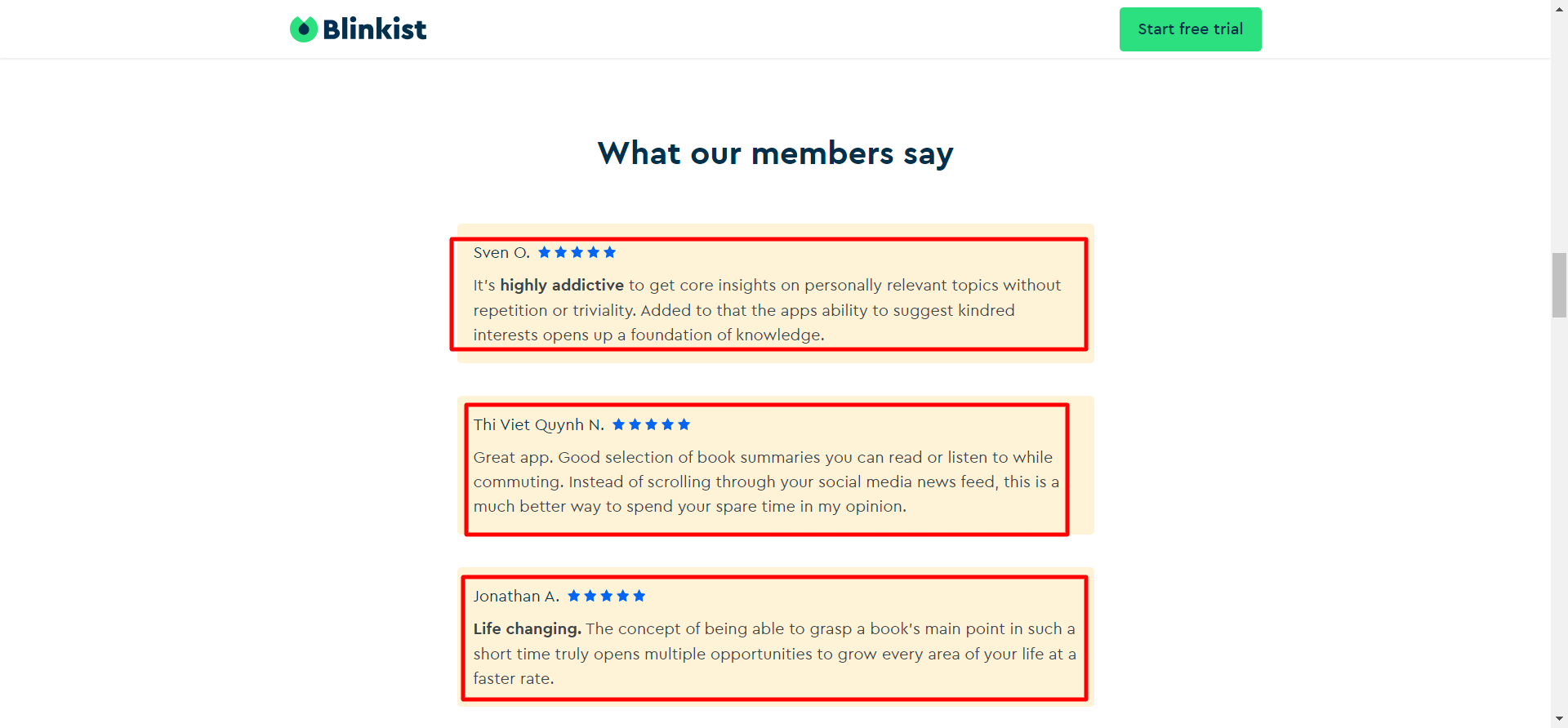Click the last star beside Thi Viet Quynh N.
This screenshot has width=1568, height=728.
pyautogui.click(x=684, y=424)
